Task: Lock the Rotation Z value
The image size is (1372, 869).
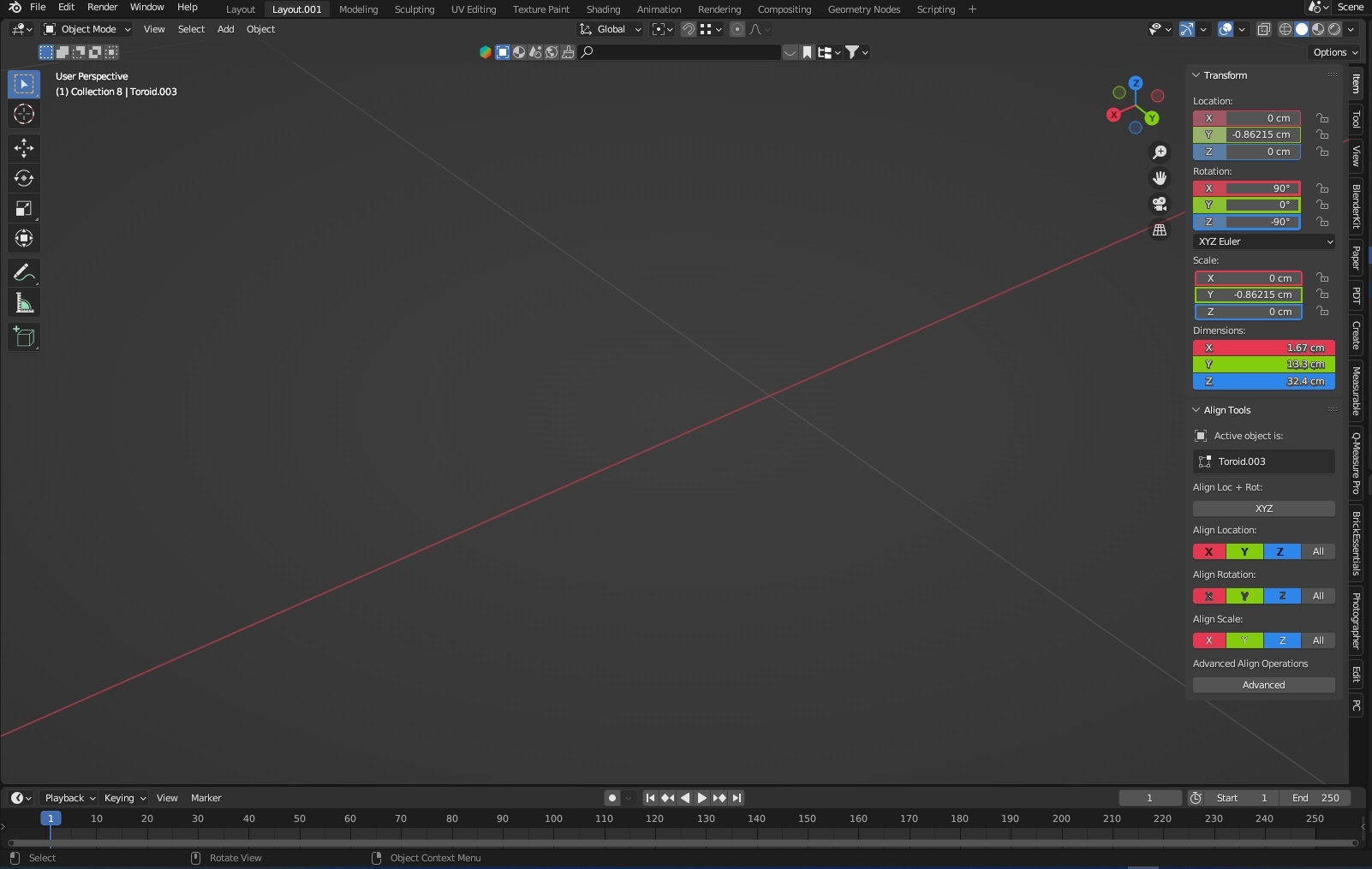Action: 1323,222
